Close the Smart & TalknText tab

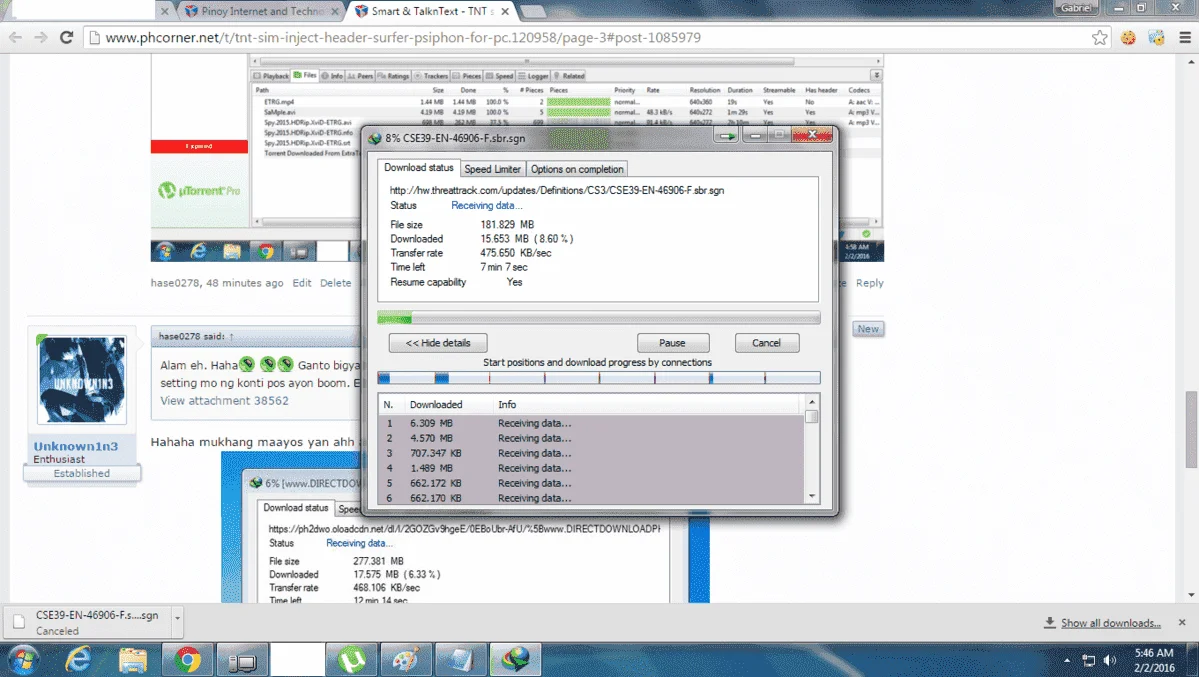click(x=505, y=11)
